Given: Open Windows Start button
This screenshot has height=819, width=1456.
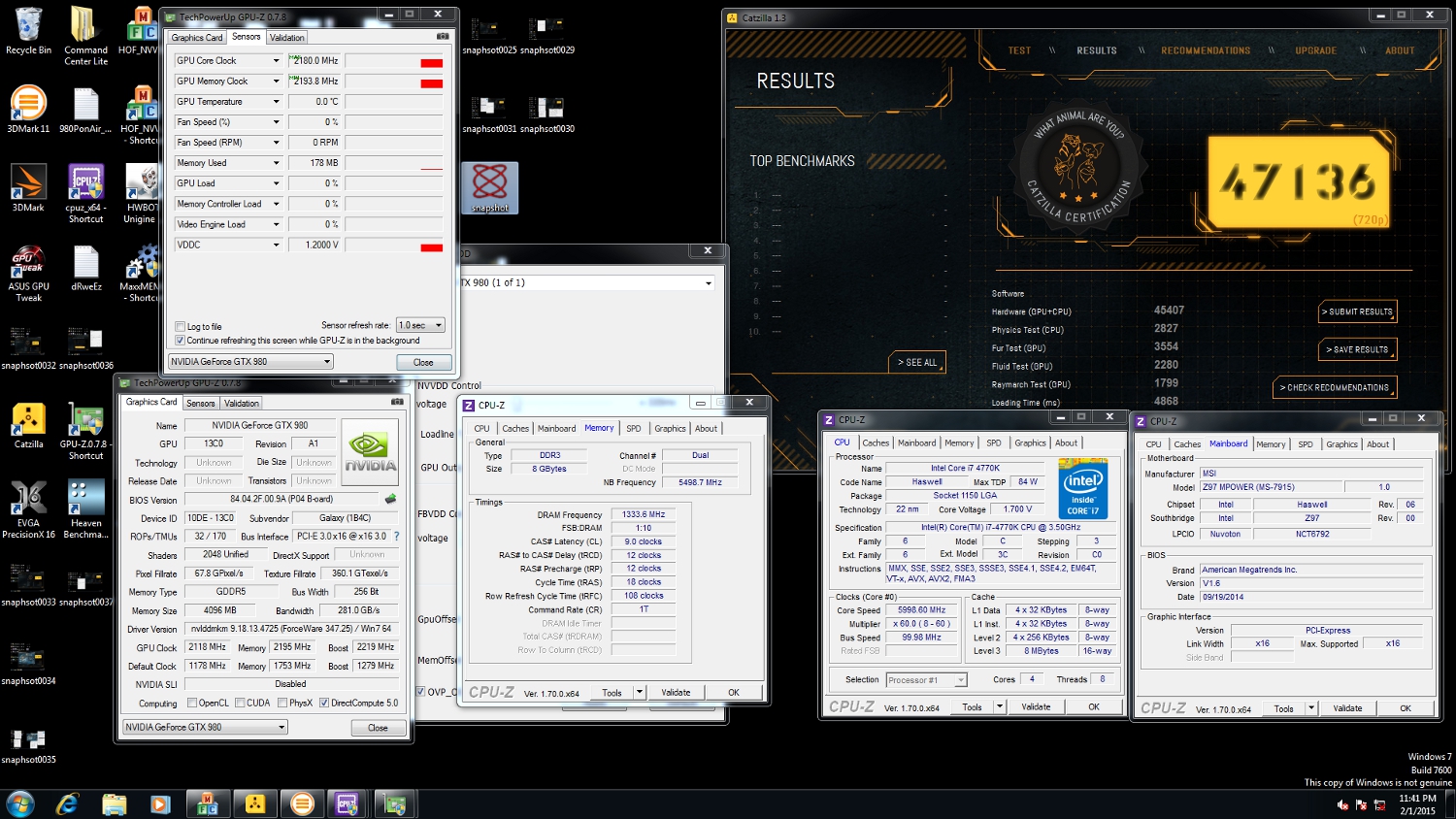Looking at the screenshot, I should 19,803.
